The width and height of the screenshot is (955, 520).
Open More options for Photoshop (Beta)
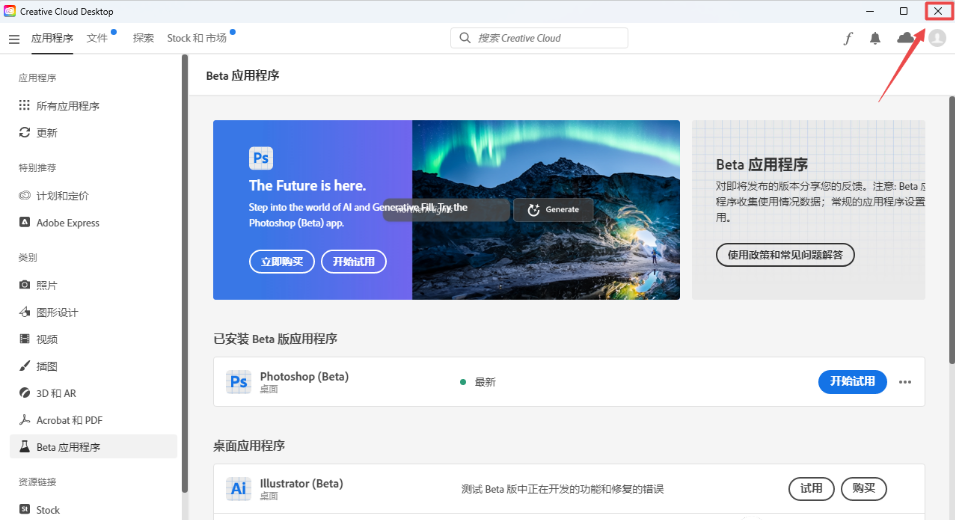905,382
